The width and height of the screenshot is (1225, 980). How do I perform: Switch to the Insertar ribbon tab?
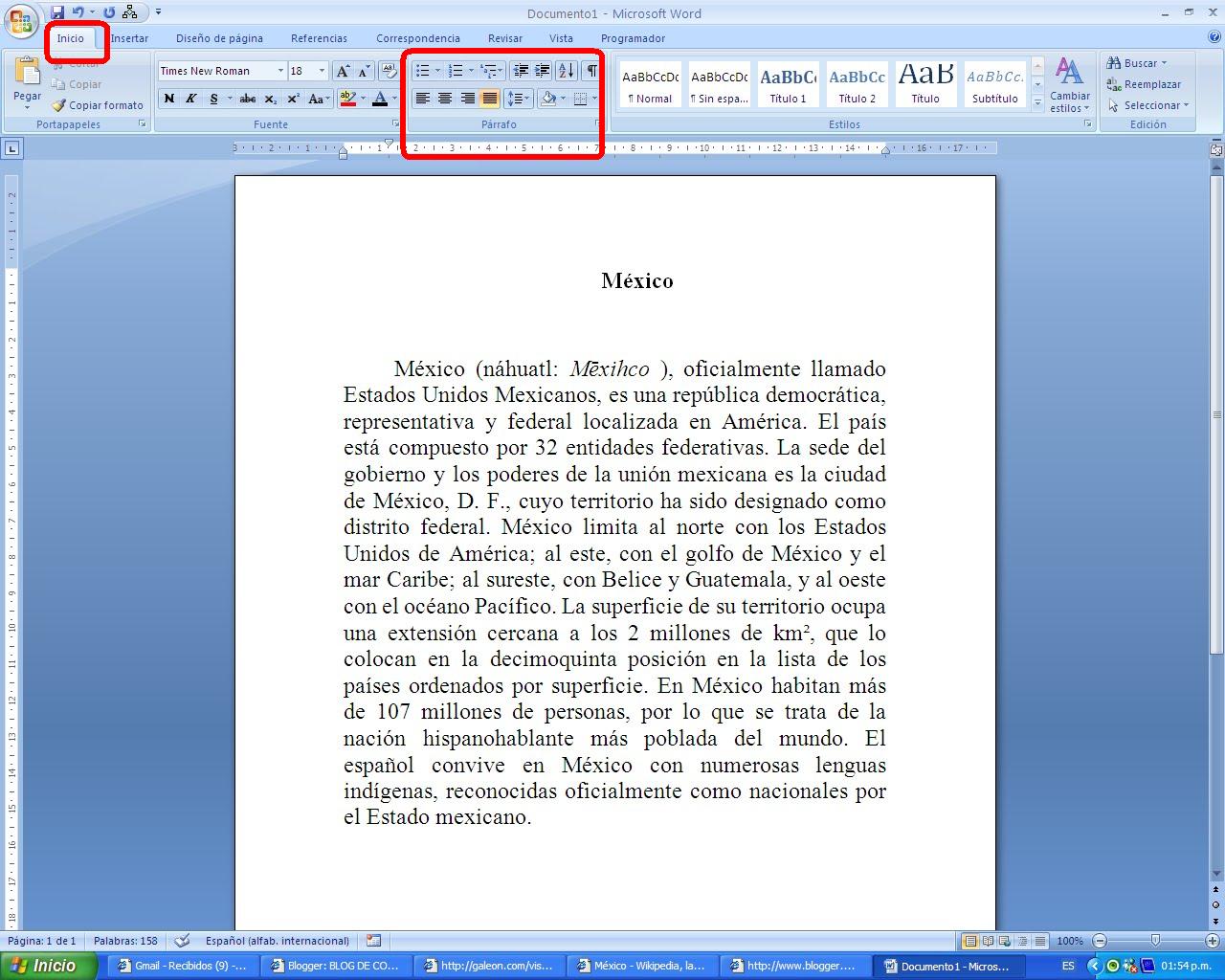click(129, 38)
